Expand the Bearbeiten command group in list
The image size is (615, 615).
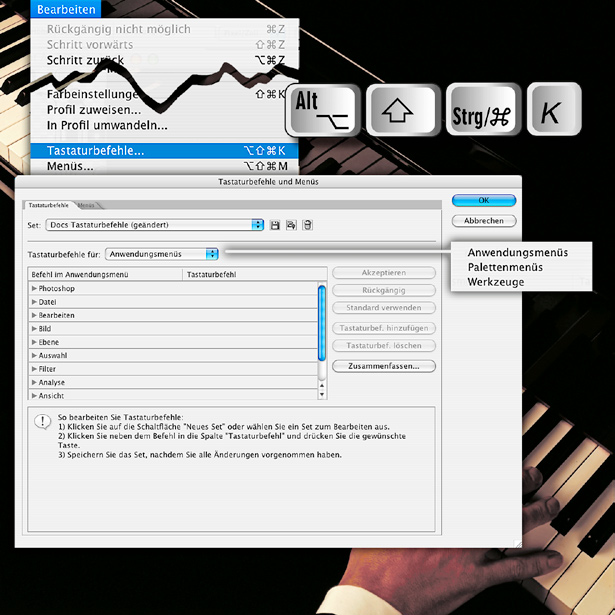[35, 315]
